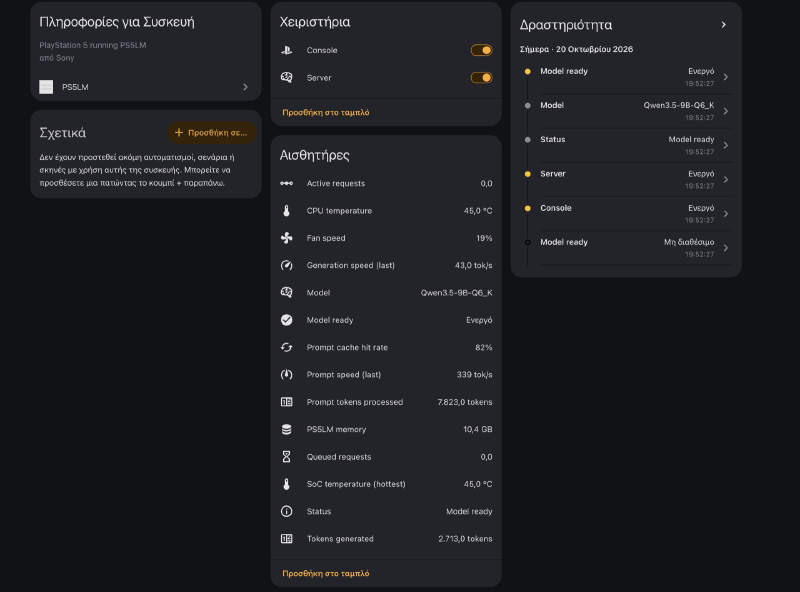Click the Queued requests sensor label
The image size is (800, 592).
tap(339, 457)
